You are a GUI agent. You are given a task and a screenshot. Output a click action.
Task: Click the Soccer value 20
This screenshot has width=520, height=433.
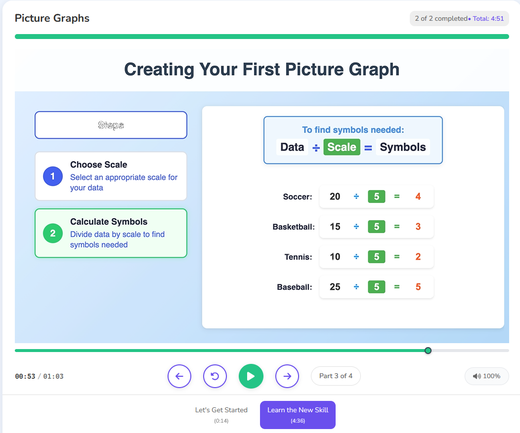coord(335,197)
